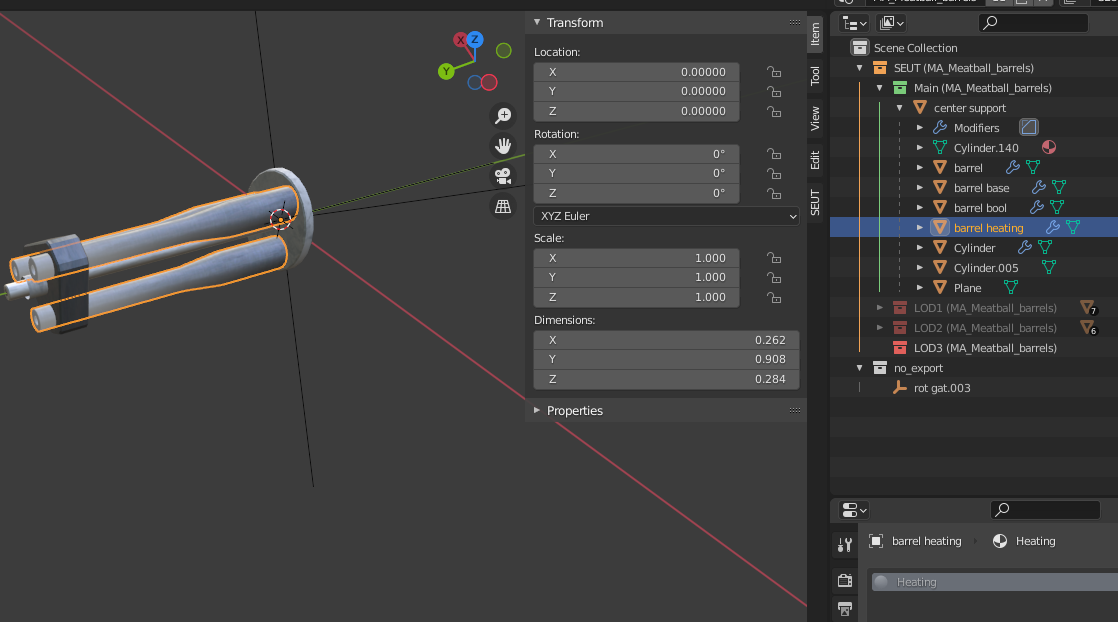Click the properties editor search field

pyautogui.click(x=1045, y=509)
